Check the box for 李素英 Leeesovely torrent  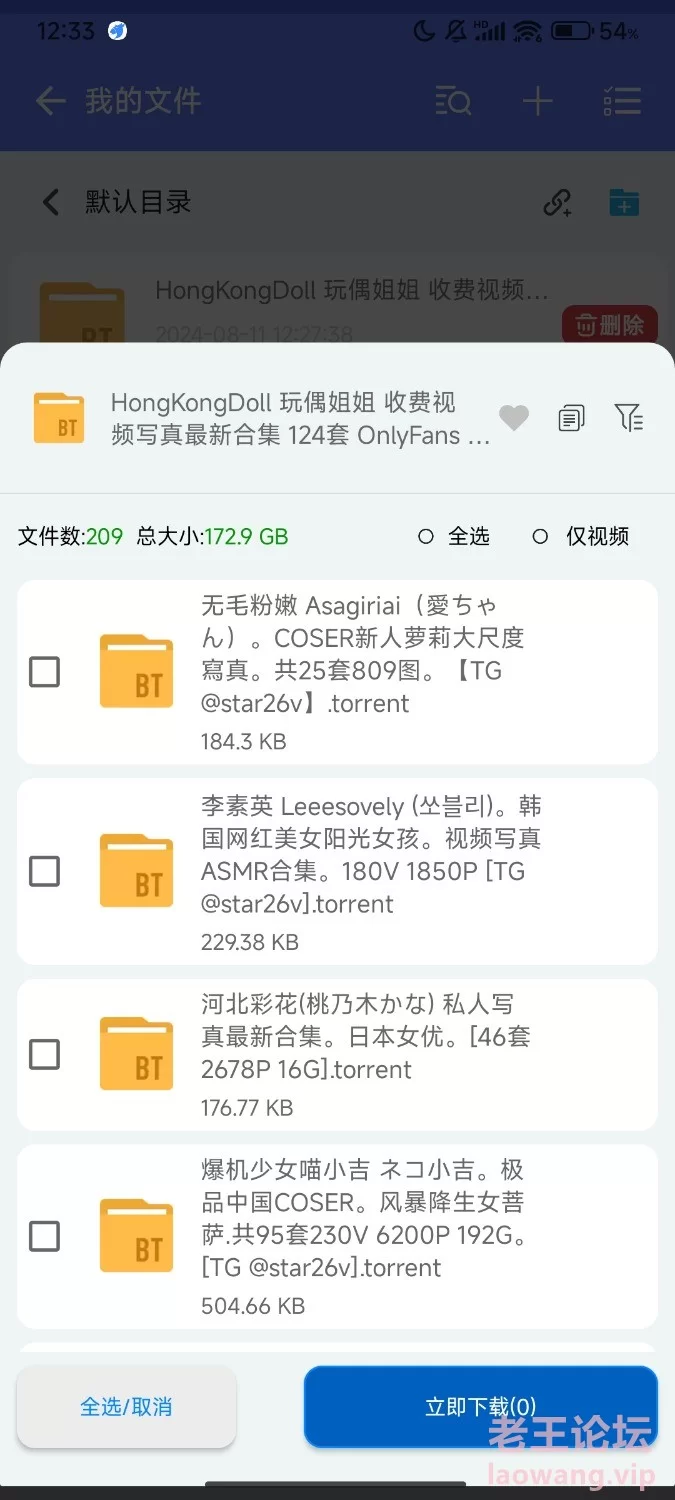(x=44, y=872)
